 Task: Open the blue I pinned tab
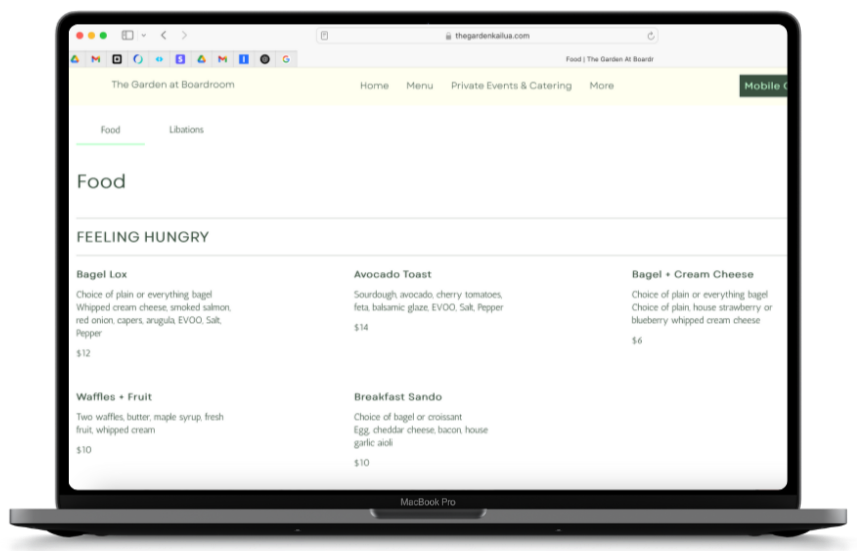244,59
